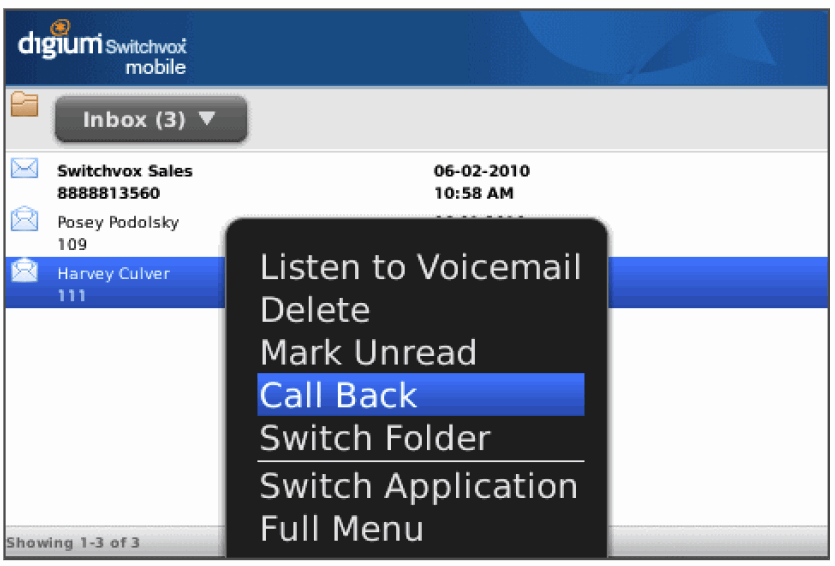Click the opened envelope icon for Posey Podolsky
This screenshot has width=835, height=566.
[24, 219]
